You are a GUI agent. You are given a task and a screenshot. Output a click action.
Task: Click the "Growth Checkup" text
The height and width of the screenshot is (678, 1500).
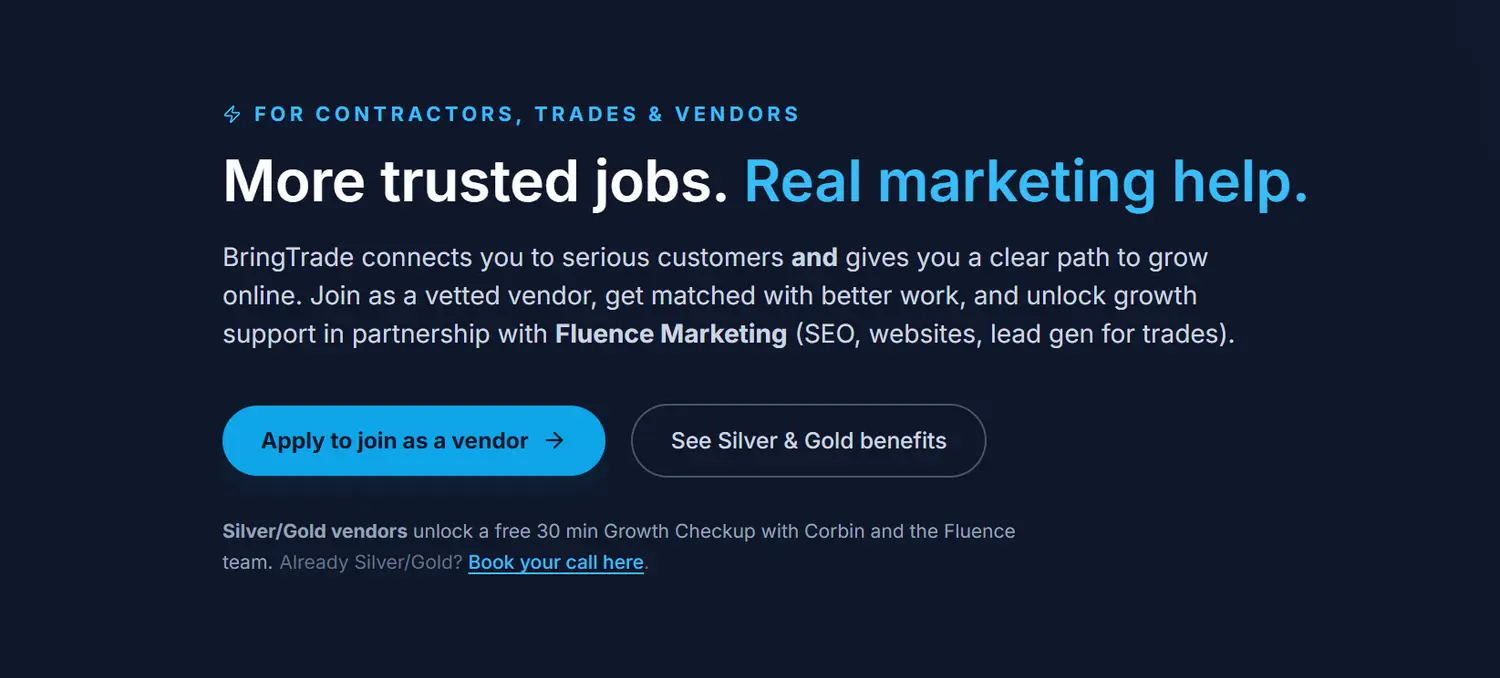679,531
